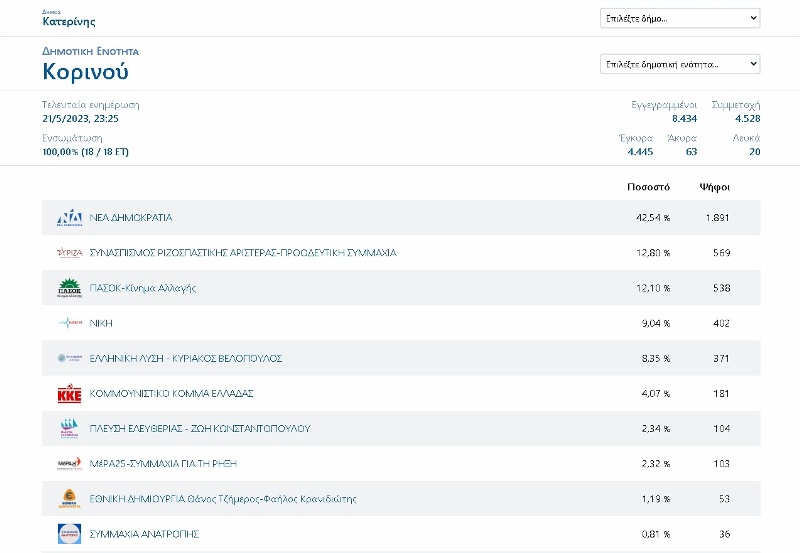Select the vote count 569

tap(721, 253)
